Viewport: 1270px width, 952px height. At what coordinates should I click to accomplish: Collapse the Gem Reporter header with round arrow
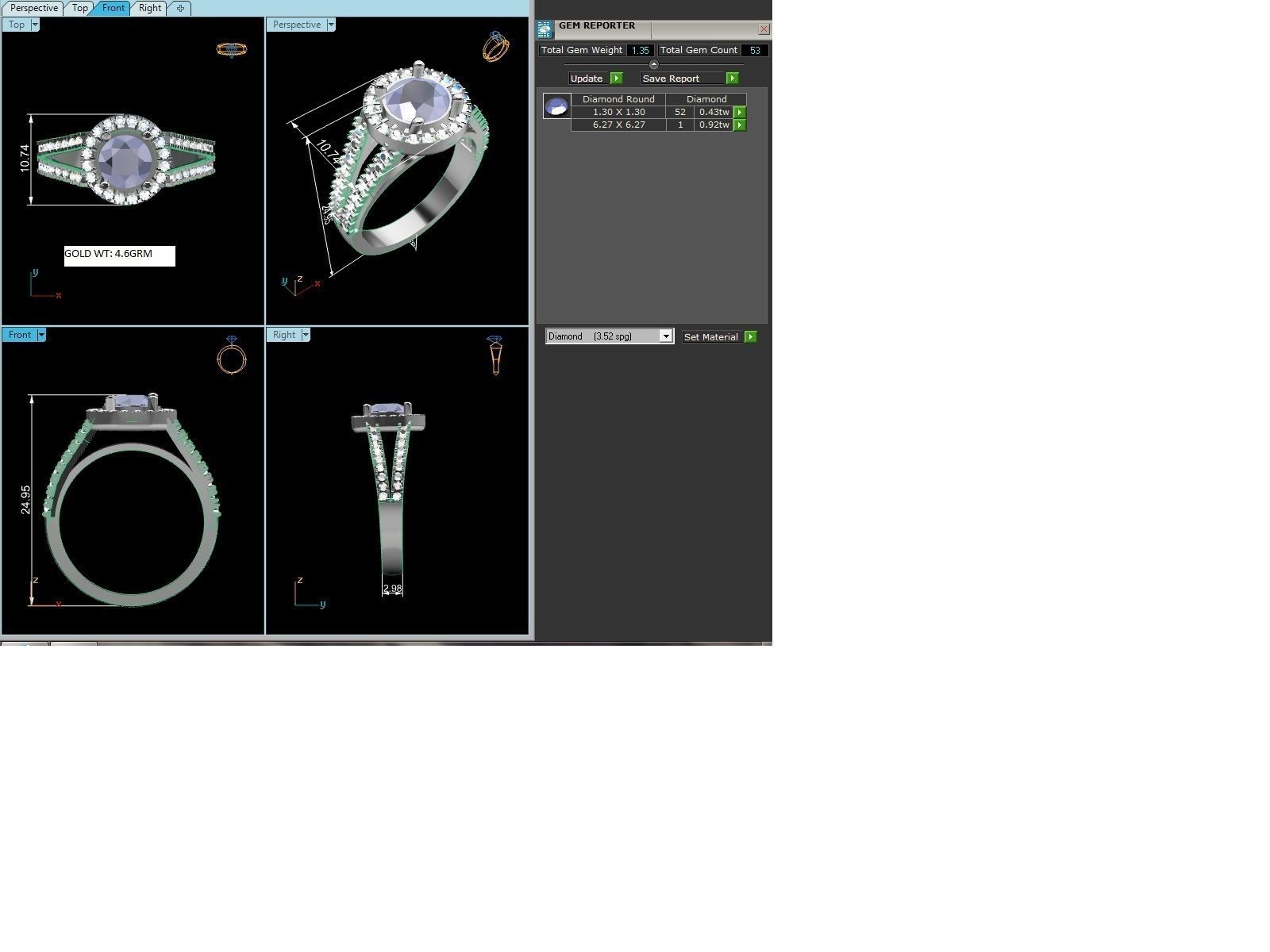point(654,64)
